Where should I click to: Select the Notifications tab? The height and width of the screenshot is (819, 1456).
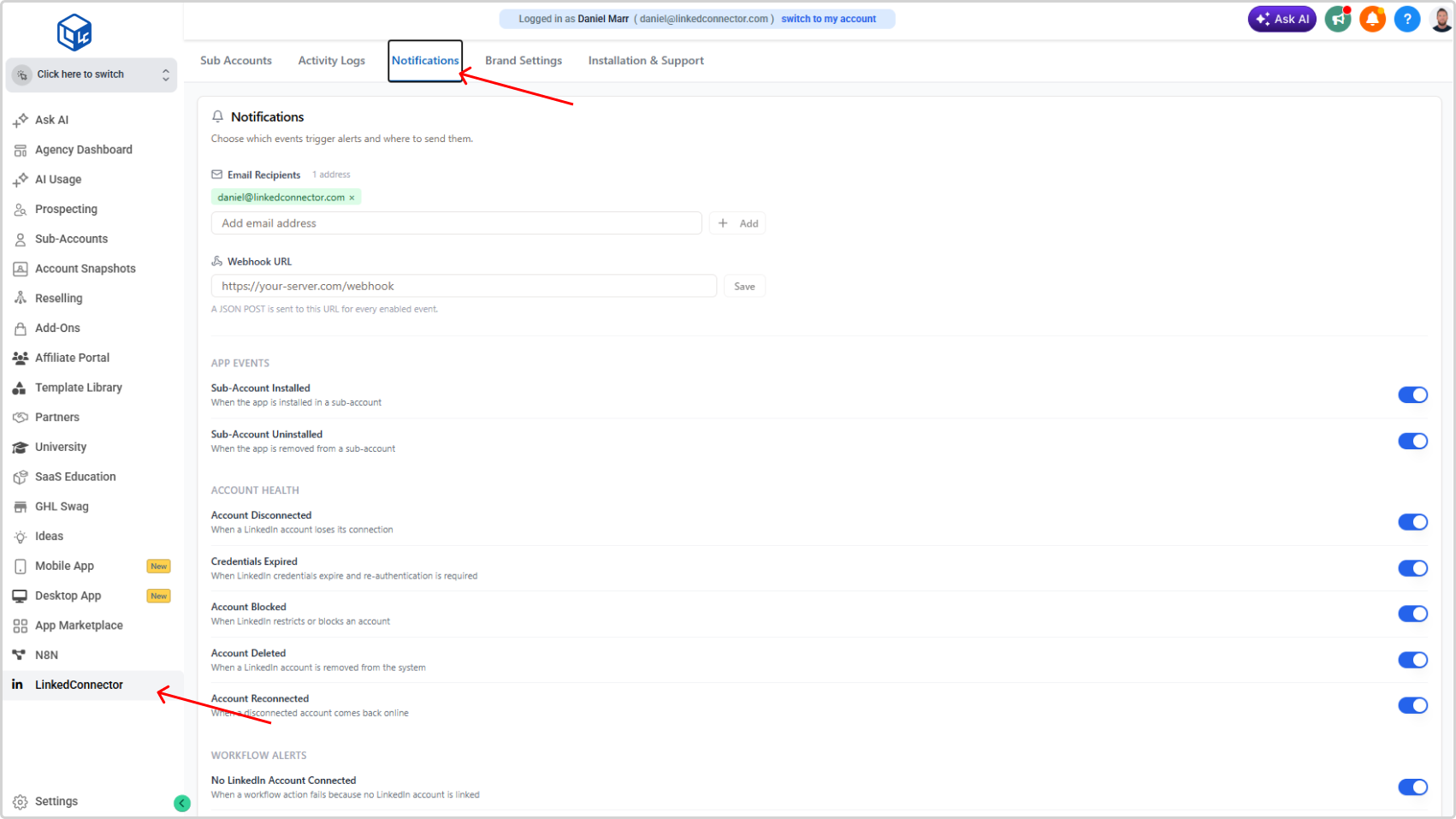425,61
